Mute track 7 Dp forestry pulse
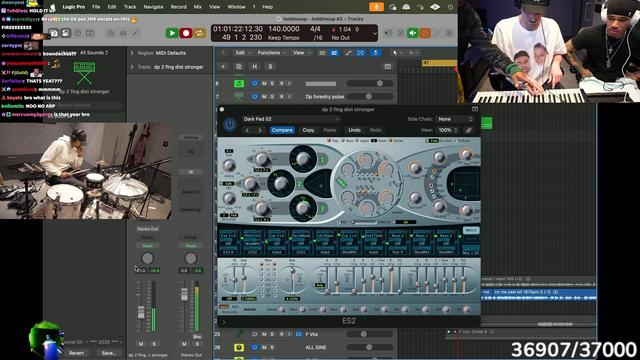Screen dimensions: 640x360 tap(264, 97)
